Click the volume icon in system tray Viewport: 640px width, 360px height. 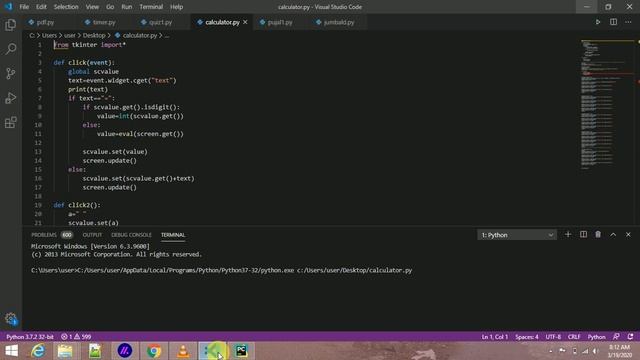click(596, 351)
